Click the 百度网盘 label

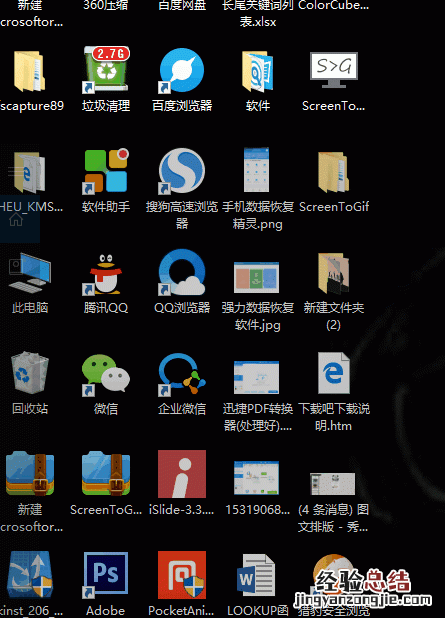click(182, 6)
